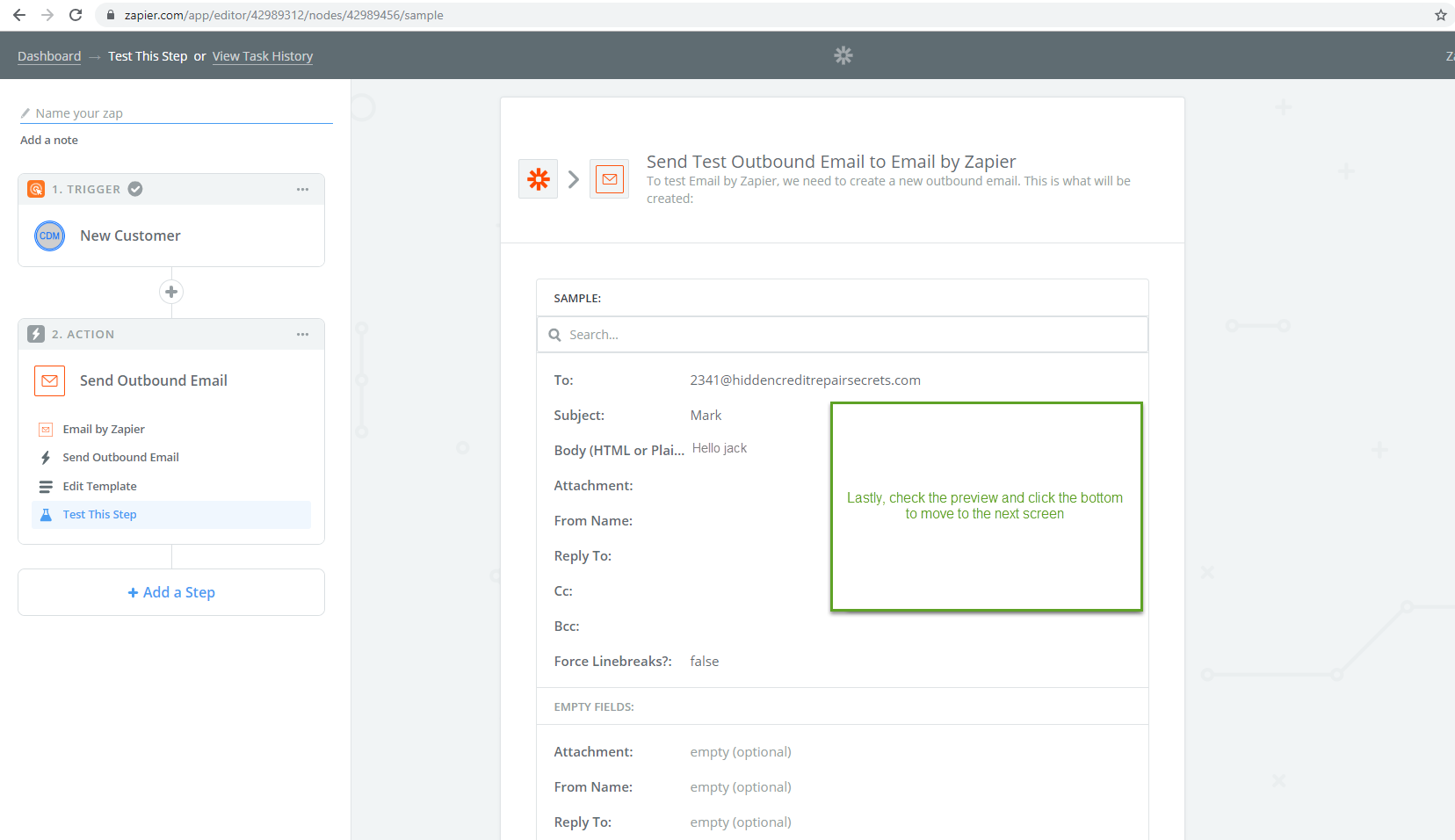
Task: Click flask icon beside Test This Step
Action: click(x=46, y=515)
